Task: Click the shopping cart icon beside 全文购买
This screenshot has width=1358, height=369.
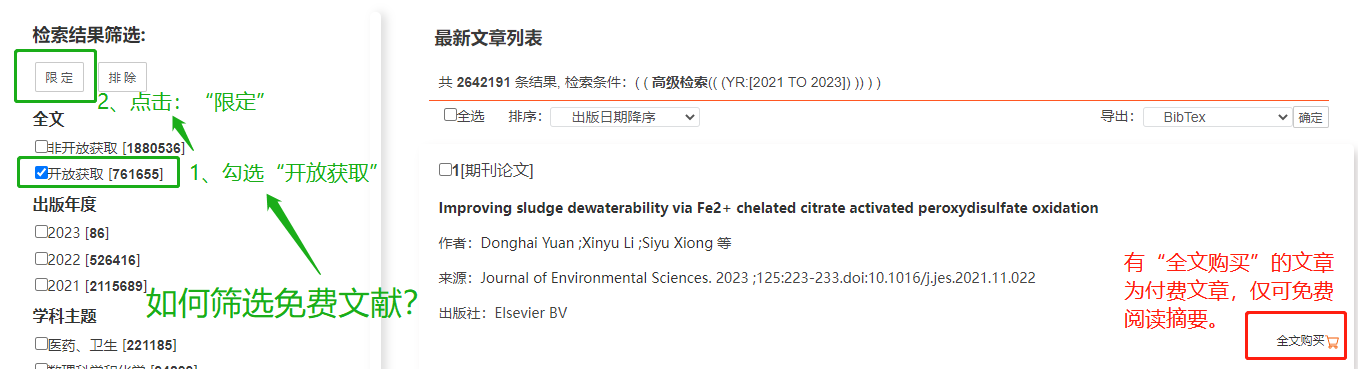Action: (1332, 342)
